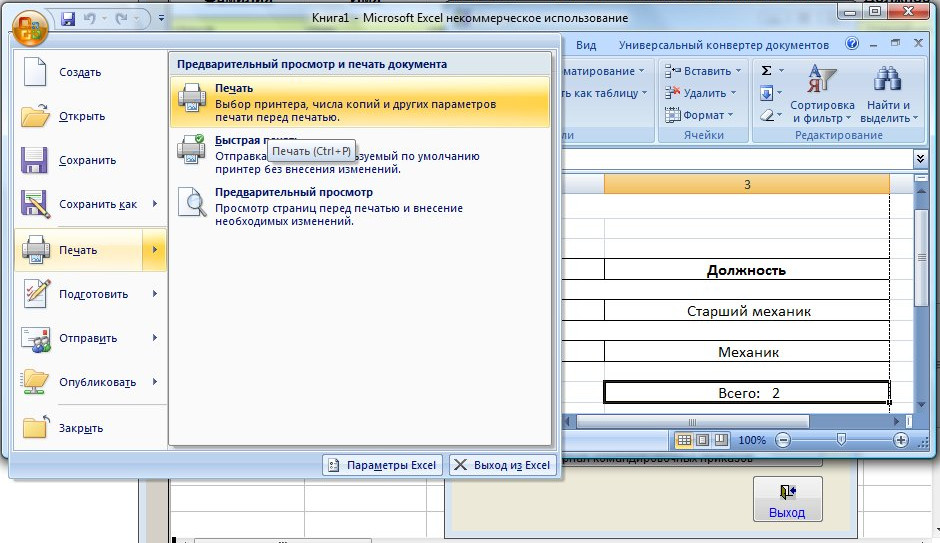940x543 pixels.
Task: Switch to Page Layout view
Action: coord(701,440)
